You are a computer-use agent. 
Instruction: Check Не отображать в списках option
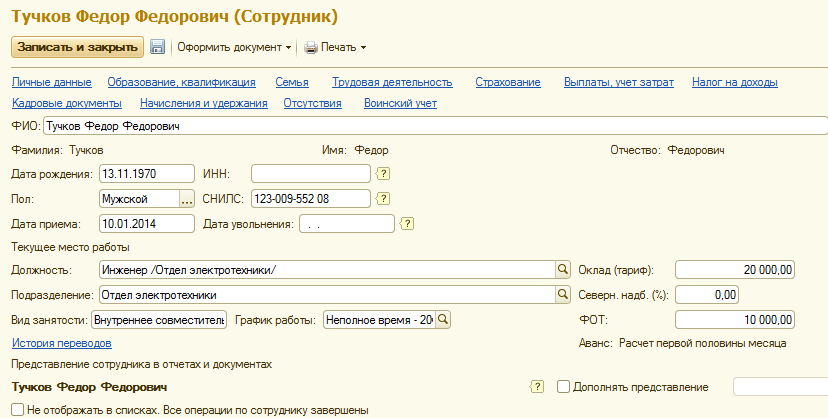pos(17,409)
